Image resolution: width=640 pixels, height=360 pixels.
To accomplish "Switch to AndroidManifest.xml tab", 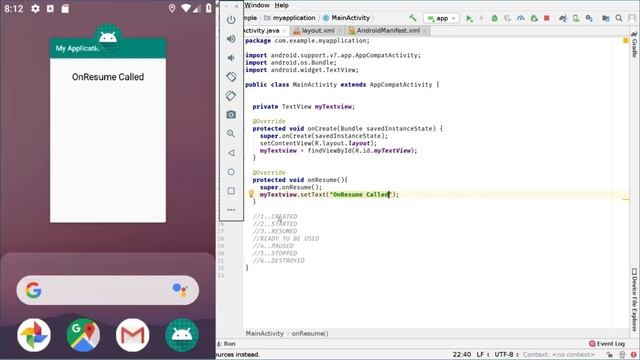I will click(x=388, y=31).
